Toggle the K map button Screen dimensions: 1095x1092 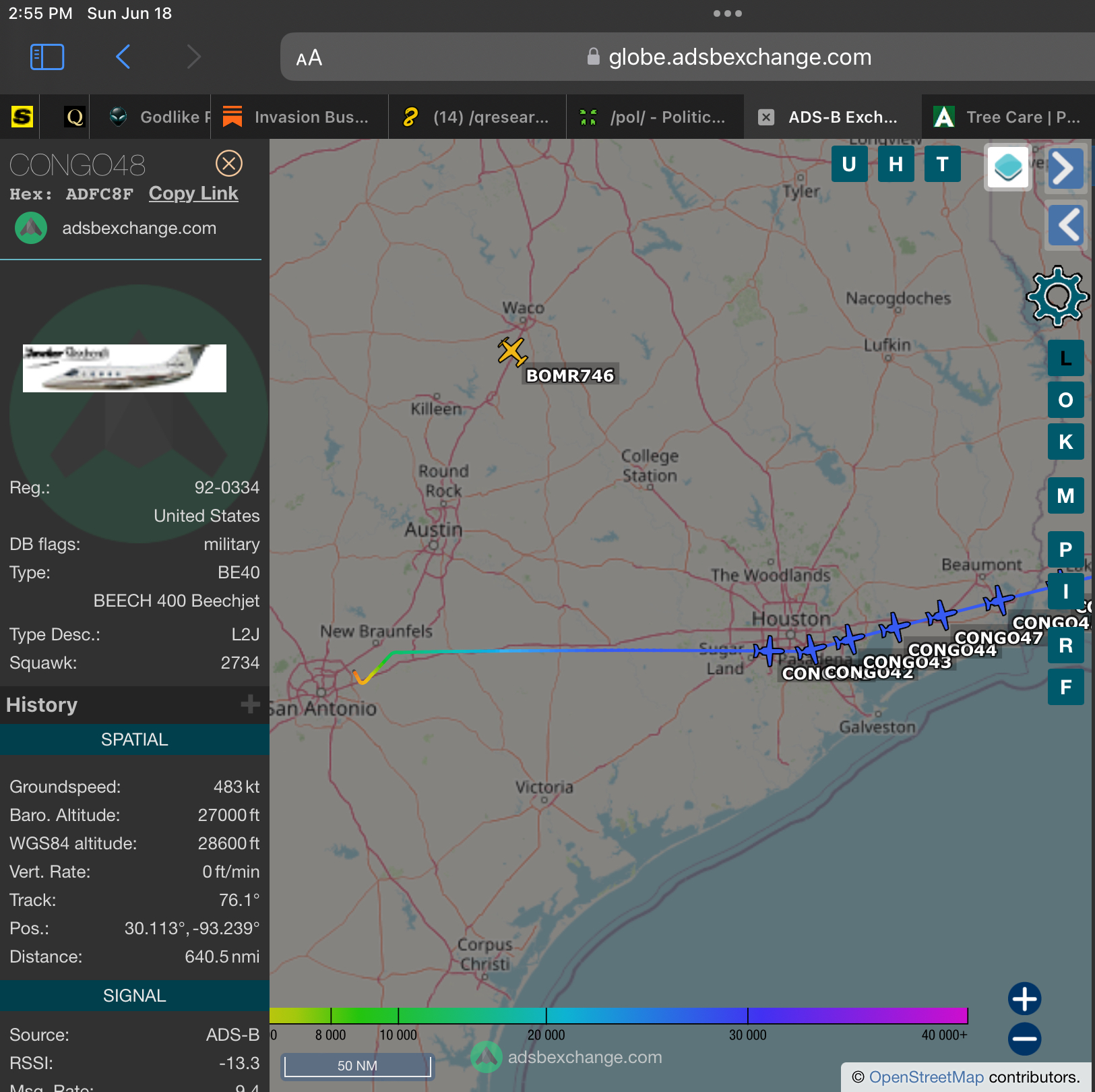tap(1066, 442)
